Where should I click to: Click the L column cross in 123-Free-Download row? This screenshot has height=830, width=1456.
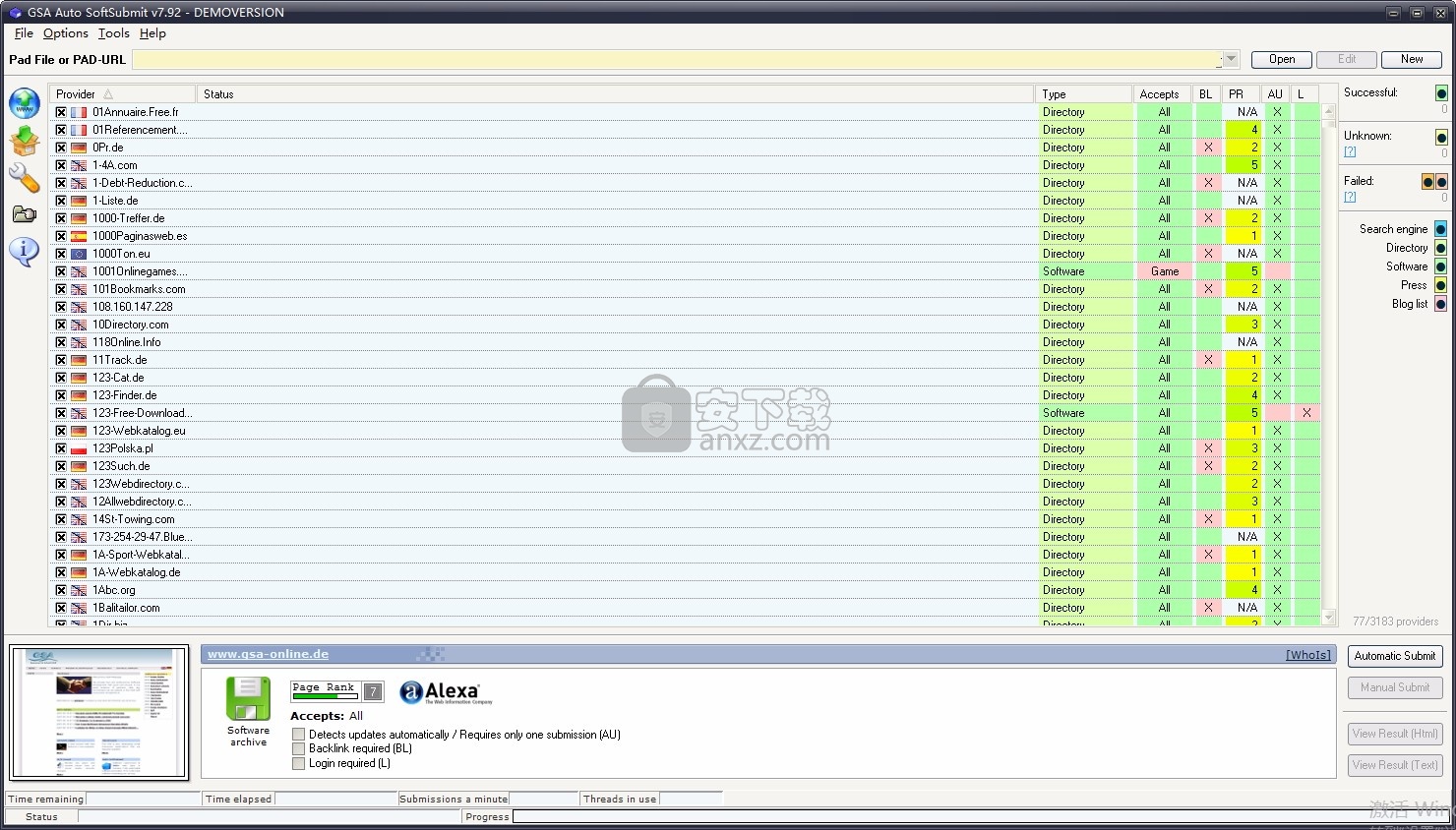pos(1306,413)
